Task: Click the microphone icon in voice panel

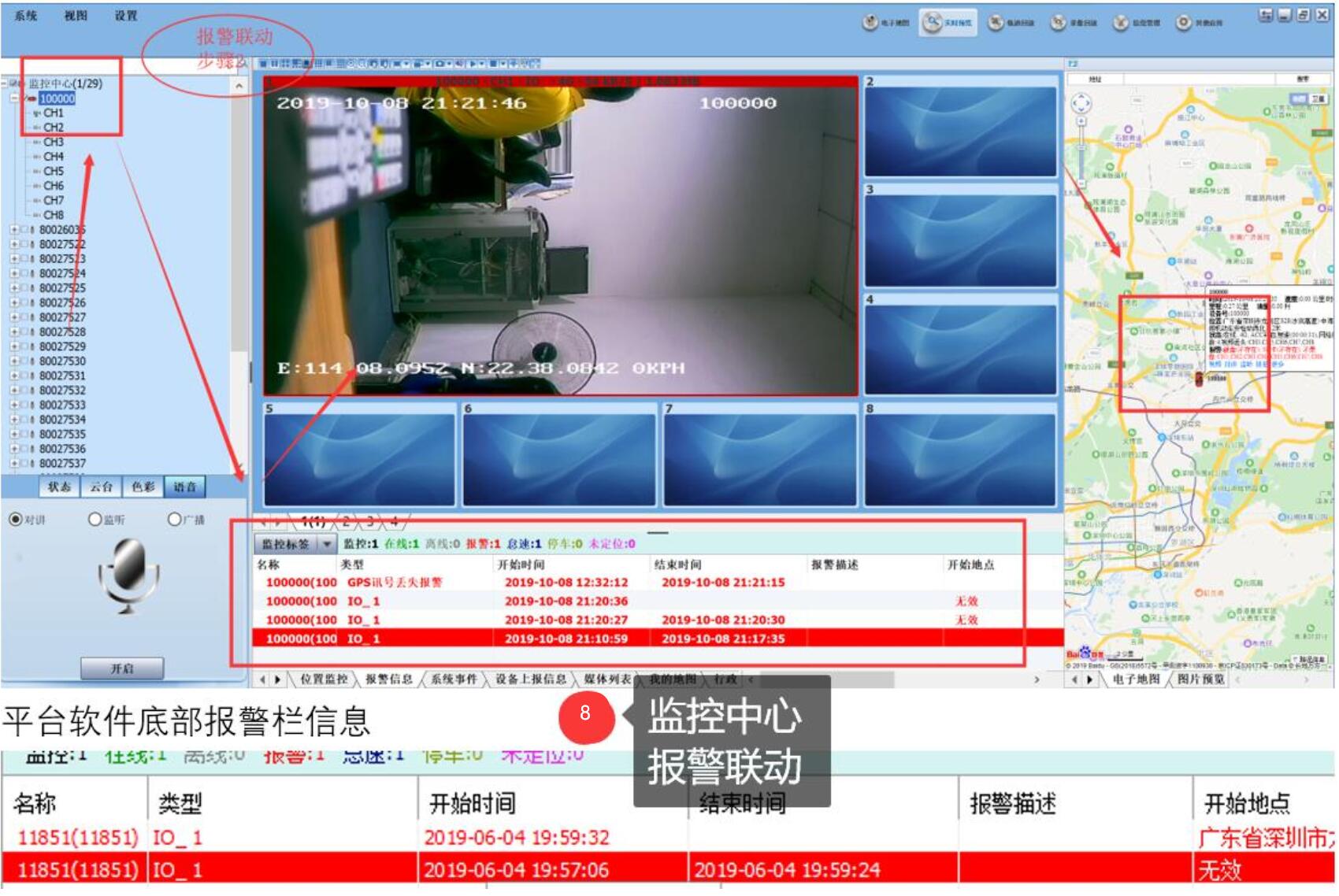Action: (128, 574)
